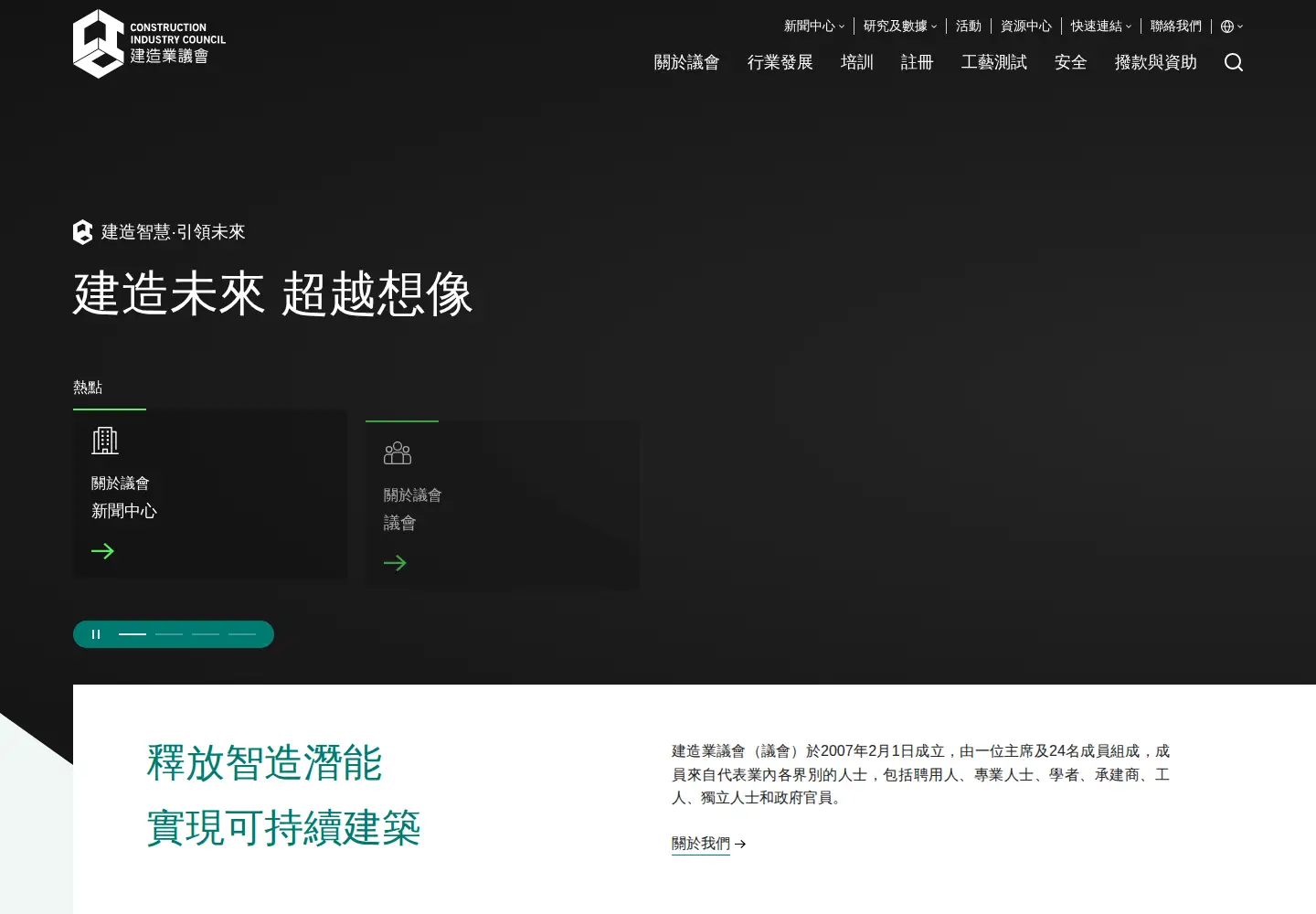This screenshot has height=914, width=1316.
Task: Click the people group icon on 議會 card
Action: [398, 452]
